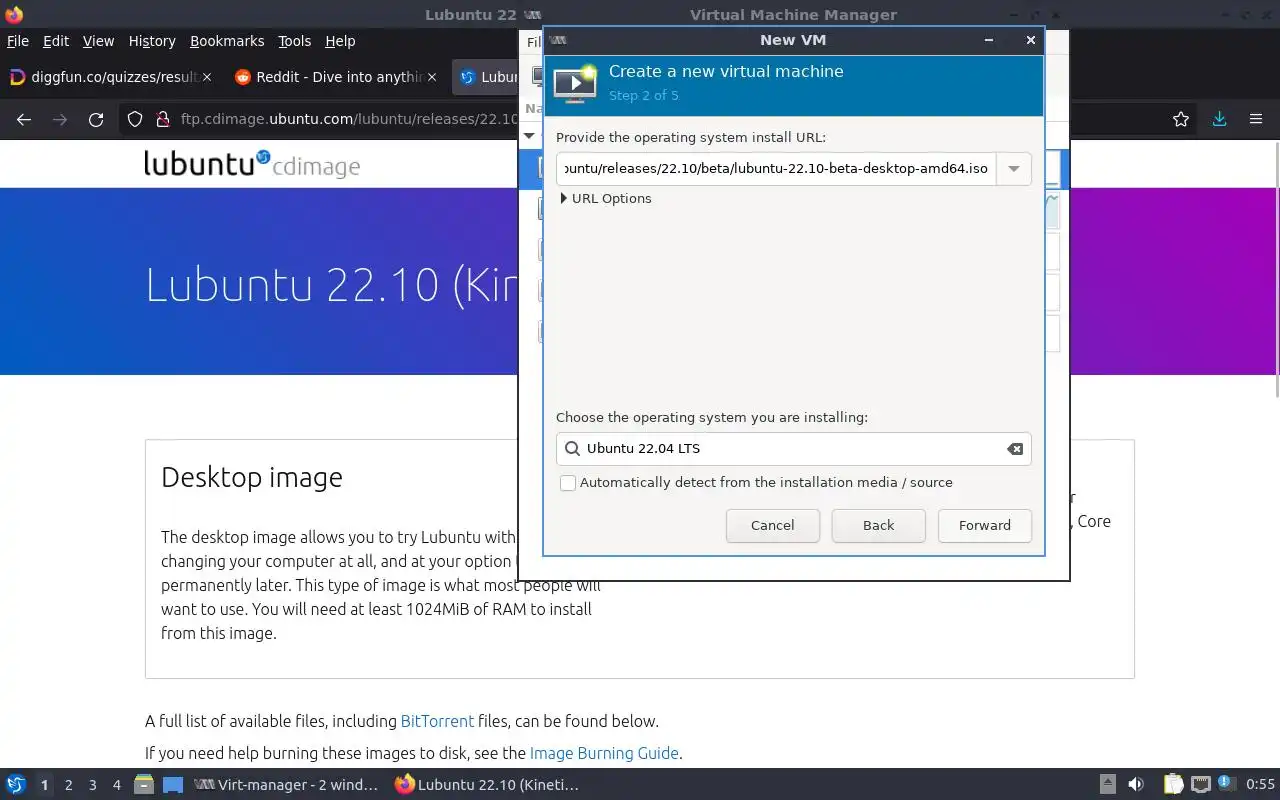Click Back in the New VM dialog

coord(878,526)
